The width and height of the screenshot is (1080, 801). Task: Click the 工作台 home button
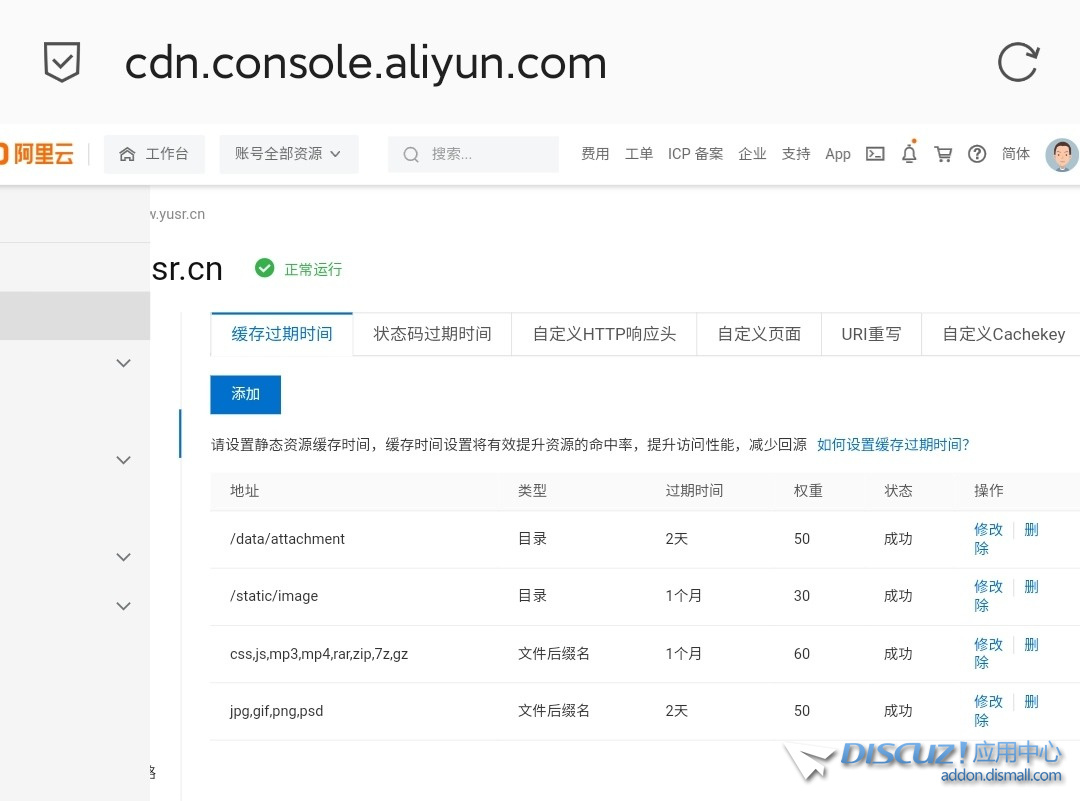[x=154, y=154]
